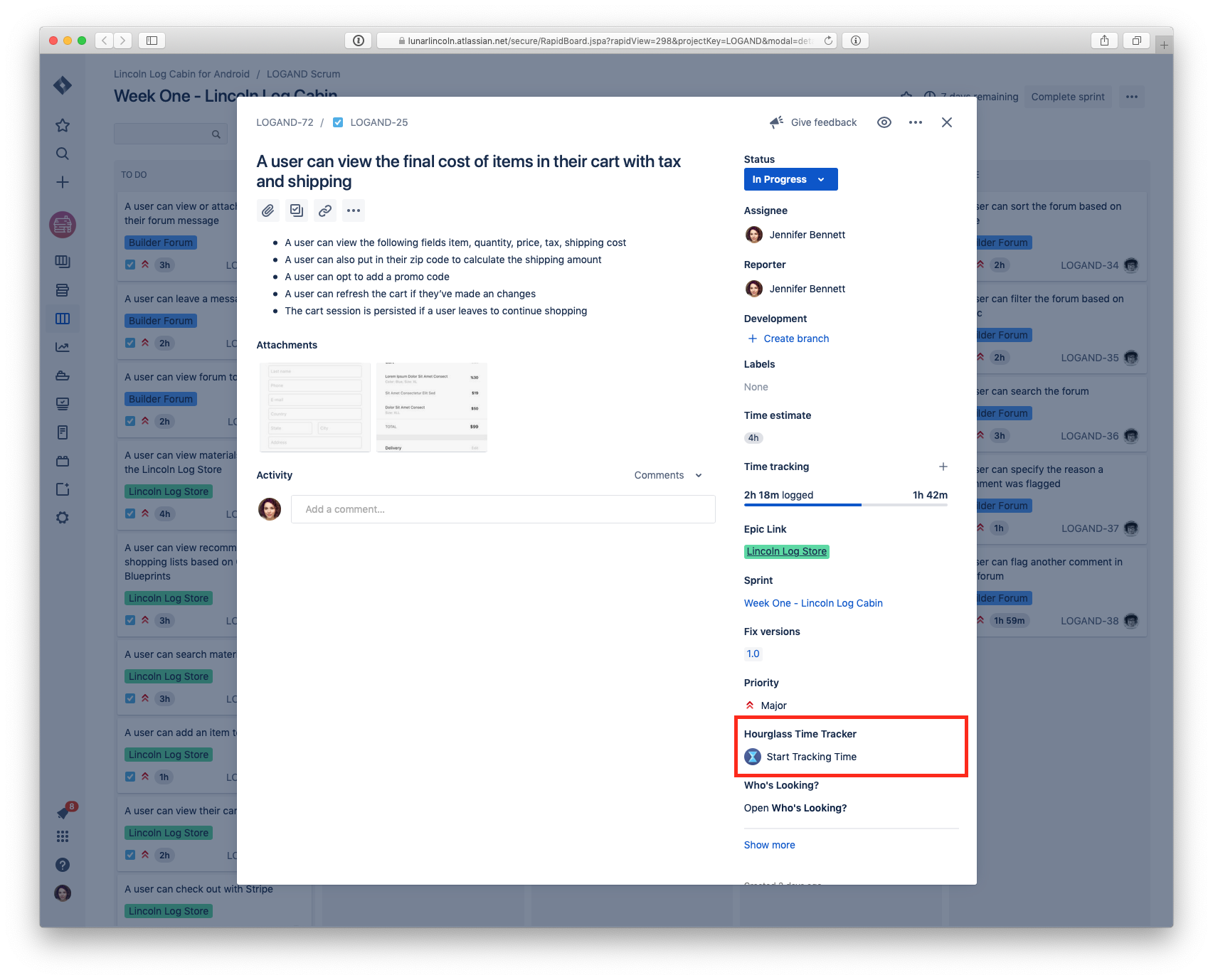The height and width of the screenshot is (980, 1213).
Task: Open fix version 1.0
Action: (753, 654)
